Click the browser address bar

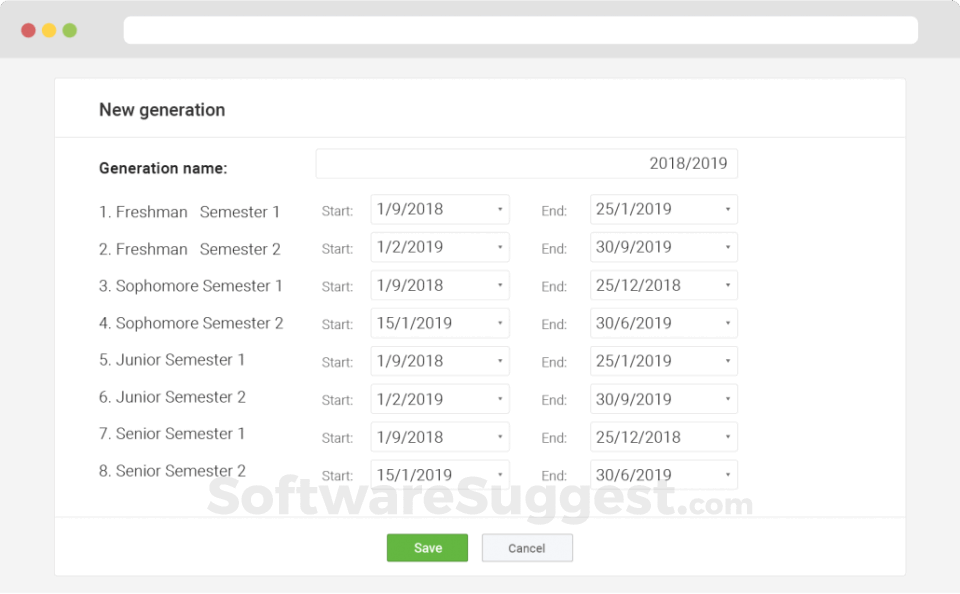[520, 30]
